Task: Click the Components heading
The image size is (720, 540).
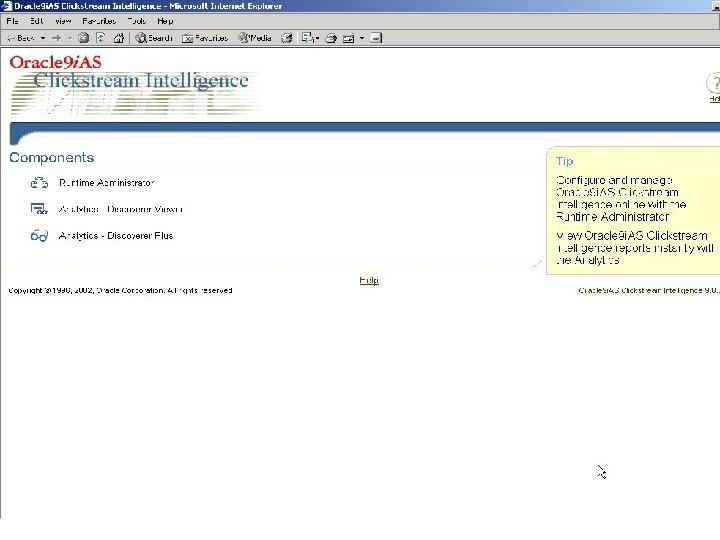Action: (x=51, y=158)
